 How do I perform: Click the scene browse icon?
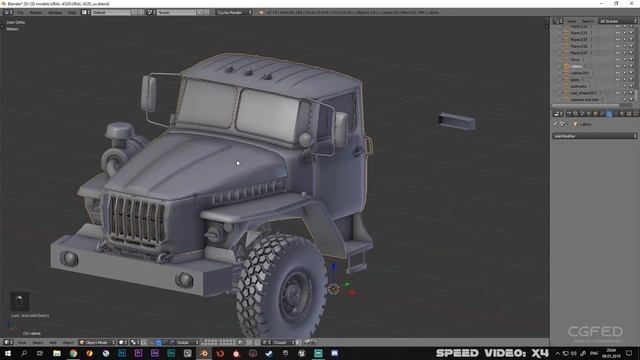[x=150, y=12]
